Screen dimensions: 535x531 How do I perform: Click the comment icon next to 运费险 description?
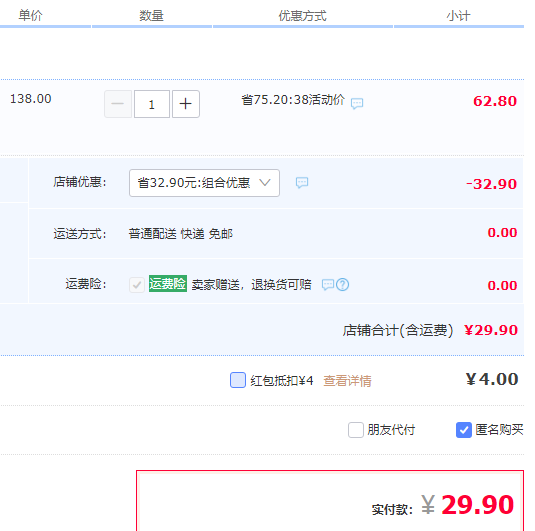point(328,284)
